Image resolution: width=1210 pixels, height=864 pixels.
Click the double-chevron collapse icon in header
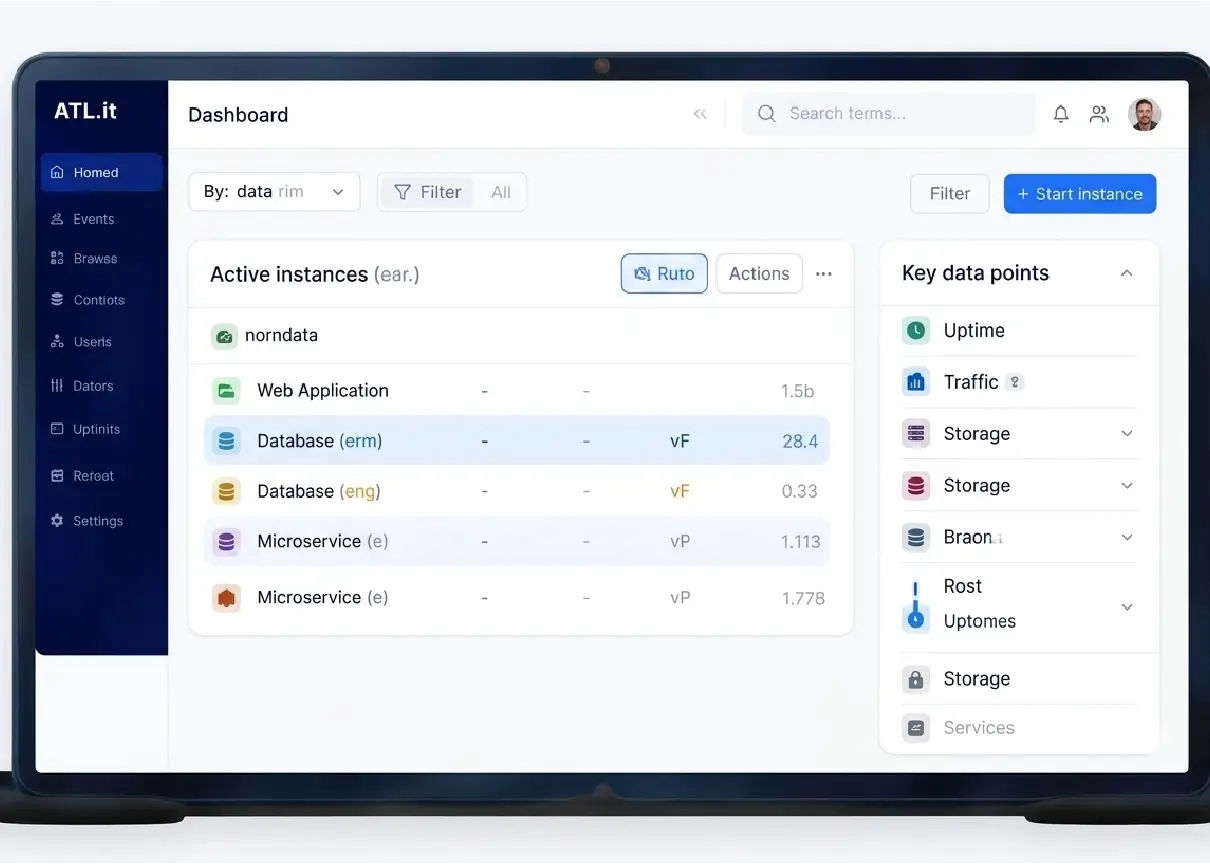[700, 114]
